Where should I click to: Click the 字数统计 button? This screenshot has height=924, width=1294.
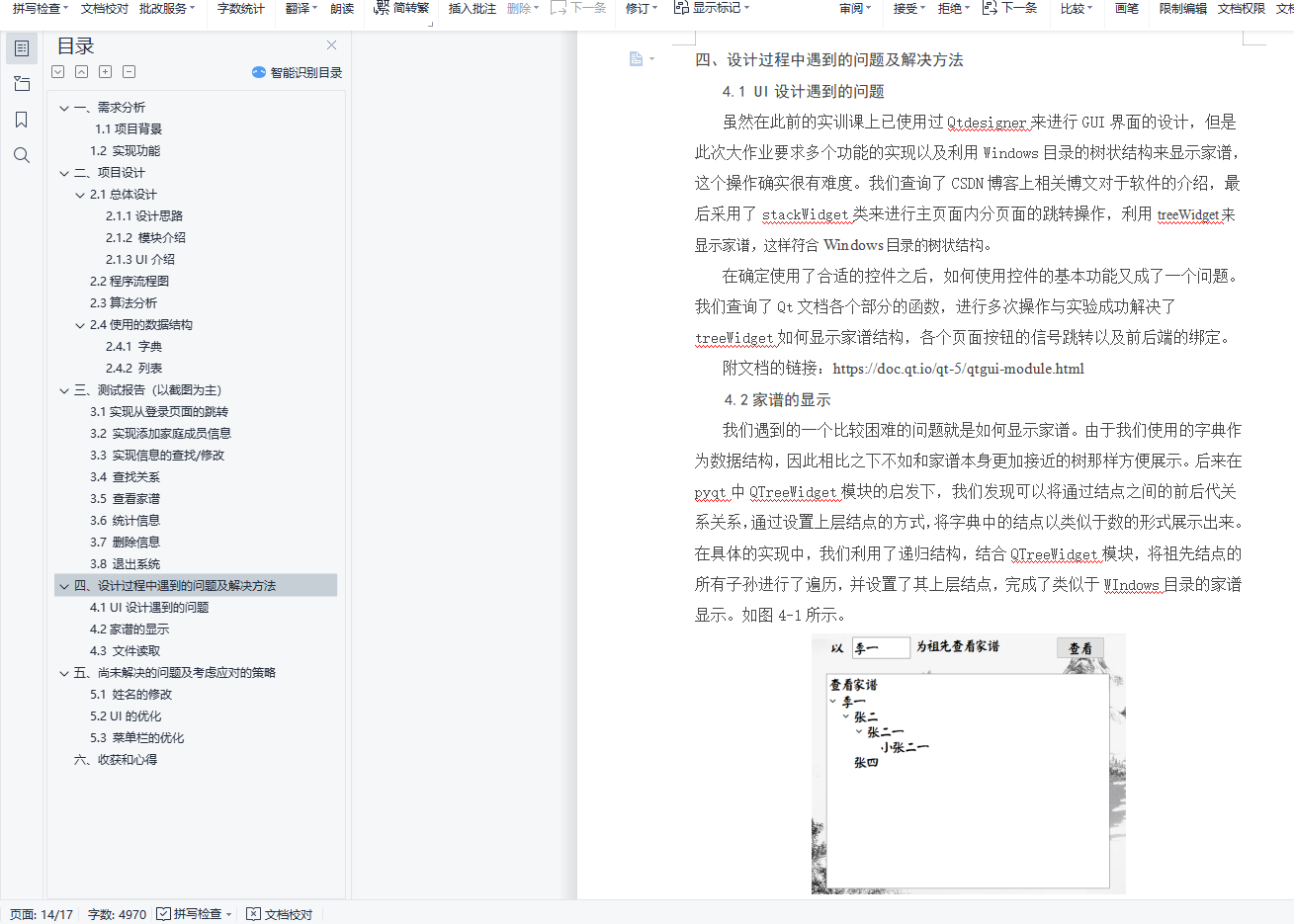pos(241,8)
